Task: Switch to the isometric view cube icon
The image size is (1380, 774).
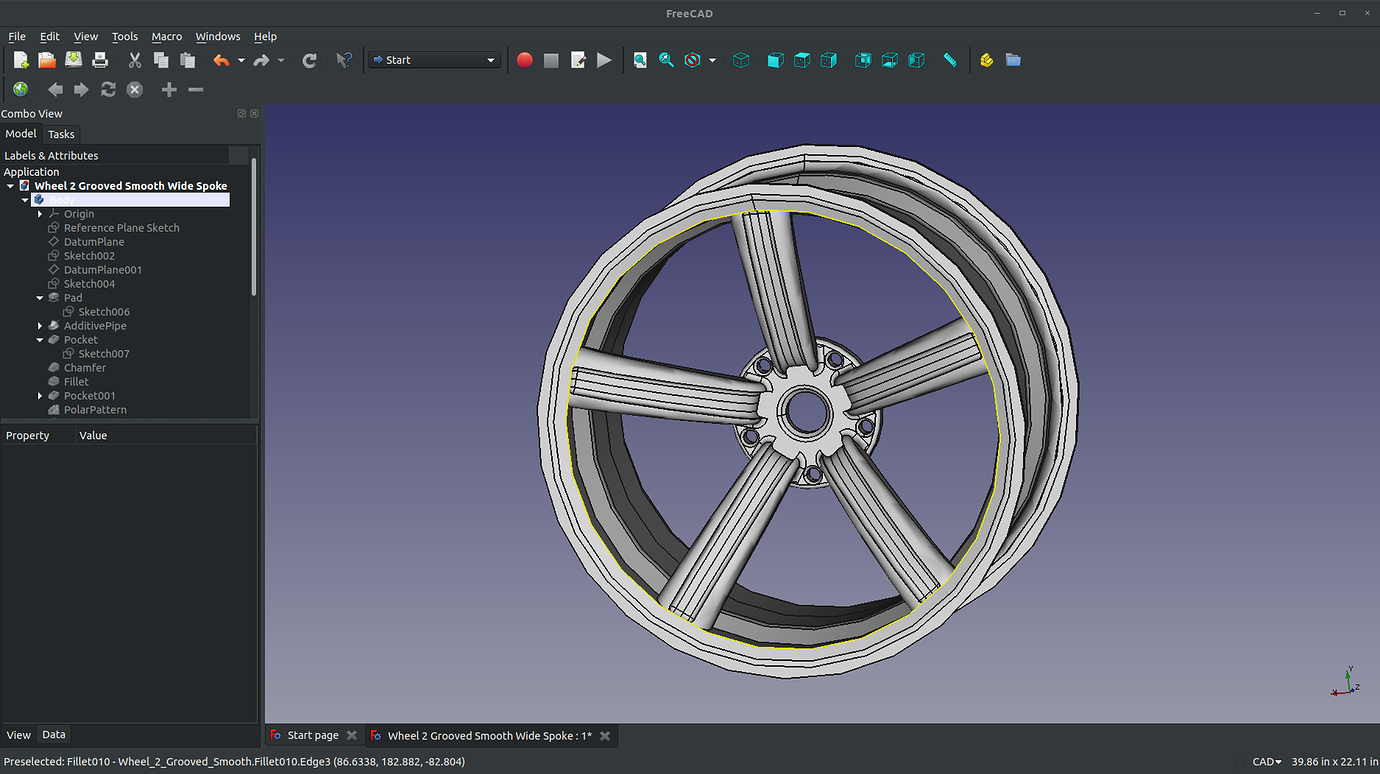Action: tap(741, 60)
